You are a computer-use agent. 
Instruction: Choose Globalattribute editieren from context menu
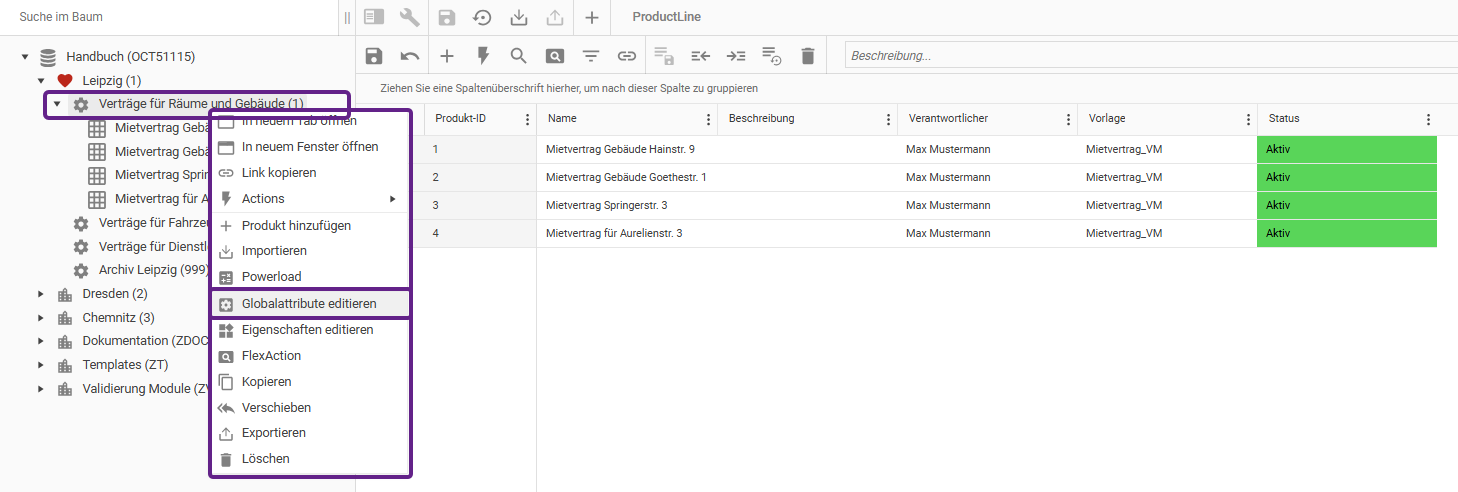click(x=309, y=304)
